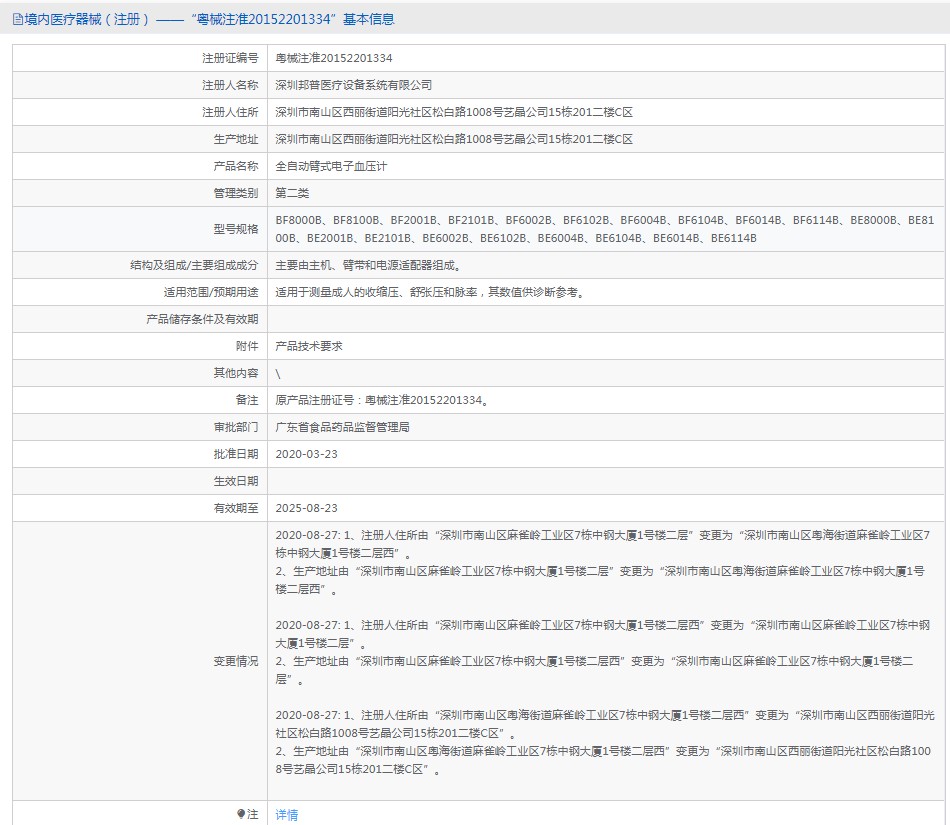950x825 pixels.
Task: Click the 注册人住所 address value
Action: (454, 112)
